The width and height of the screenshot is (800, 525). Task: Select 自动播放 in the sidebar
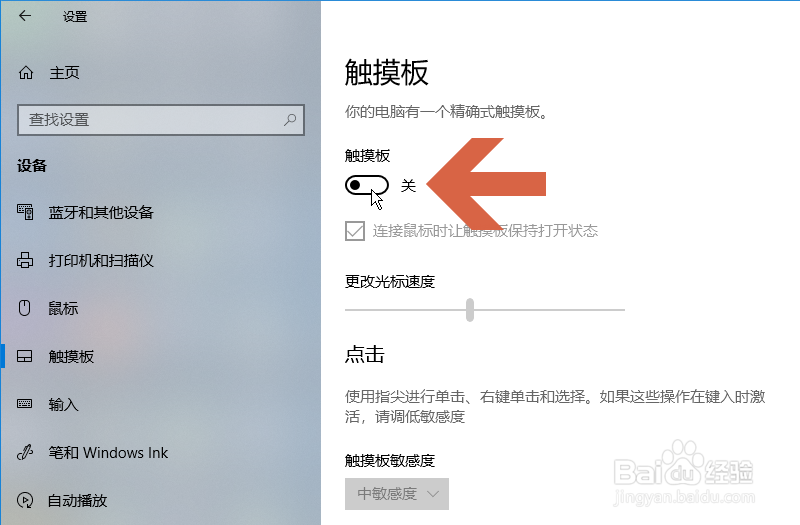click(x=78, y=501)
